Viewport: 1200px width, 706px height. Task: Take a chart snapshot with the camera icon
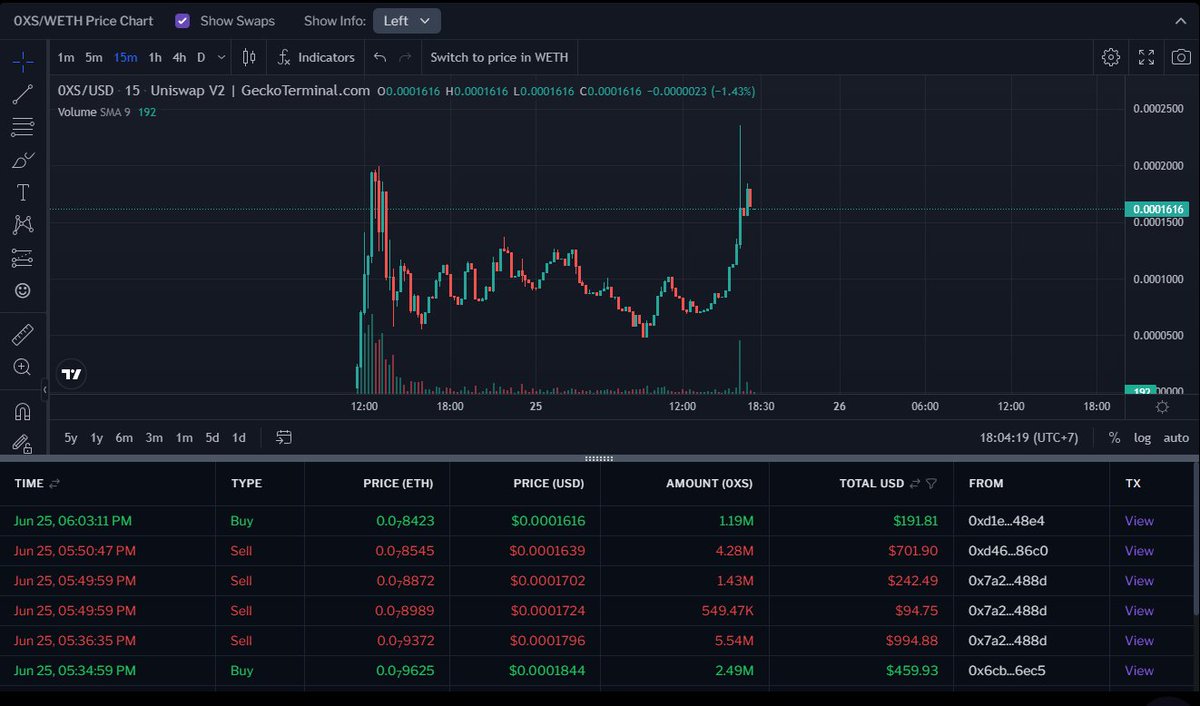pos(1181,57)
